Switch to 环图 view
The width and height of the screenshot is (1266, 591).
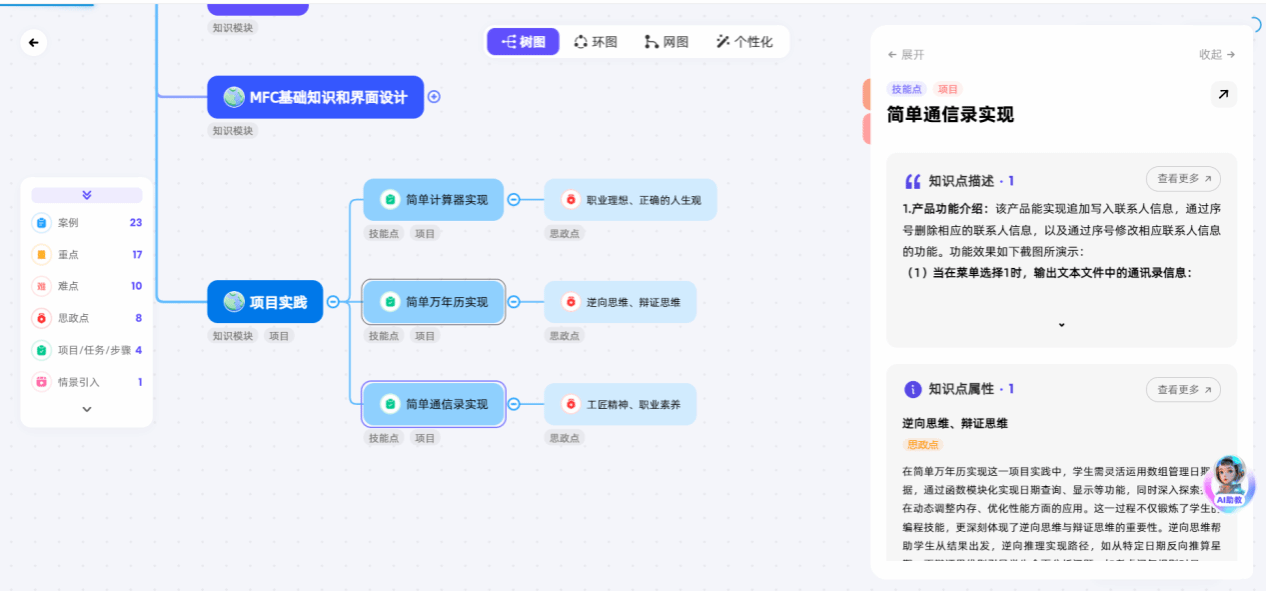595,42
